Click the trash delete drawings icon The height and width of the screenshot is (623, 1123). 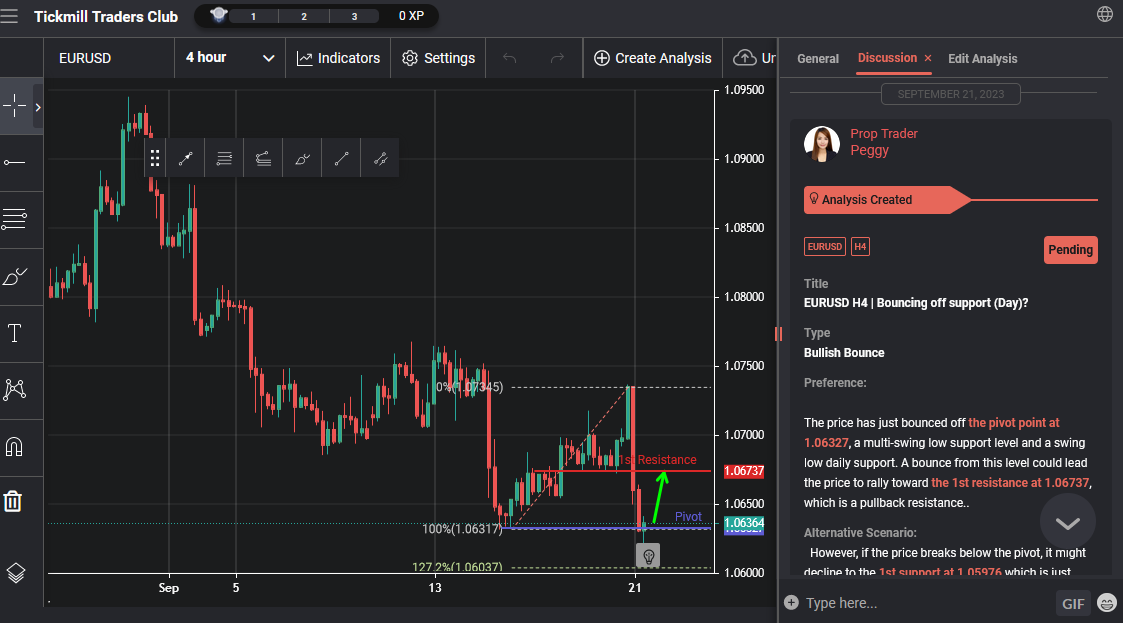[13, 501]
